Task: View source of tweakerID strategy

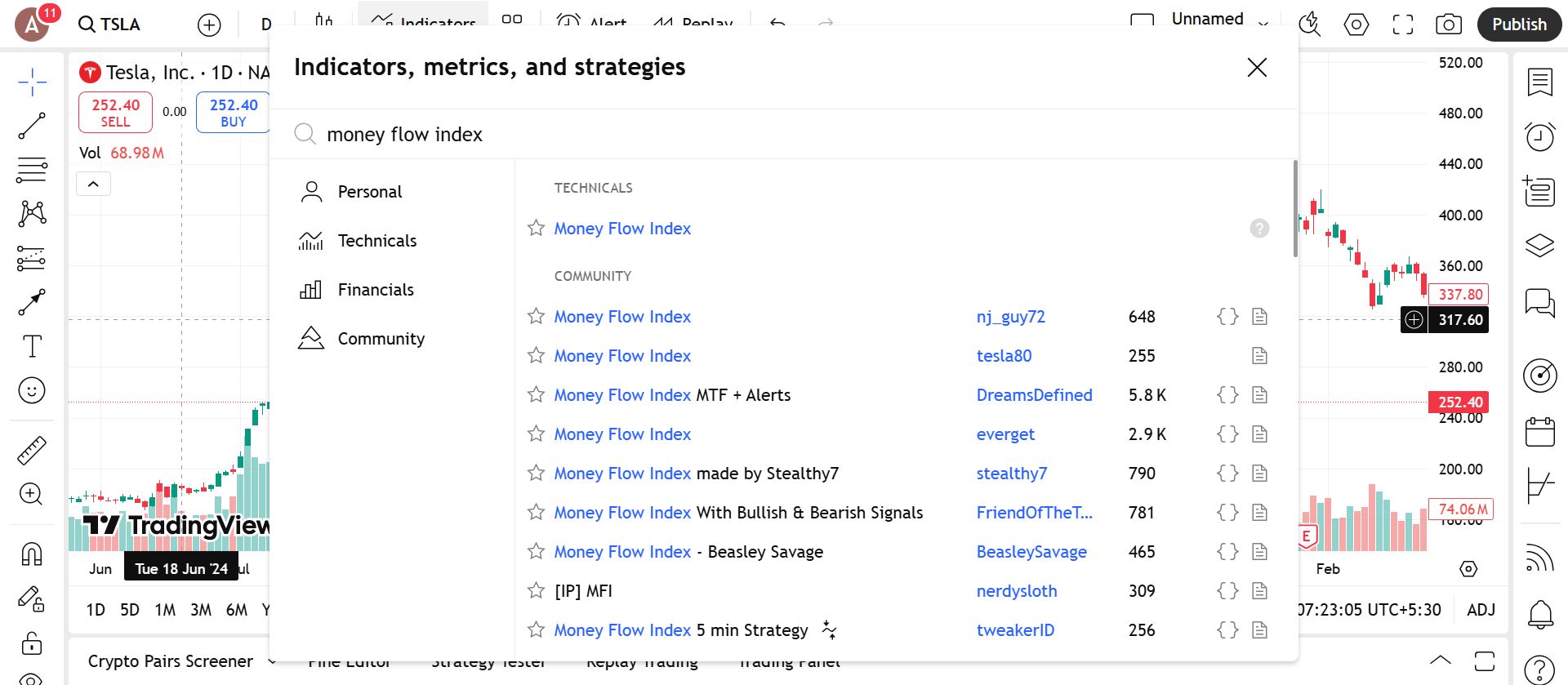Action: point(1227,630)
